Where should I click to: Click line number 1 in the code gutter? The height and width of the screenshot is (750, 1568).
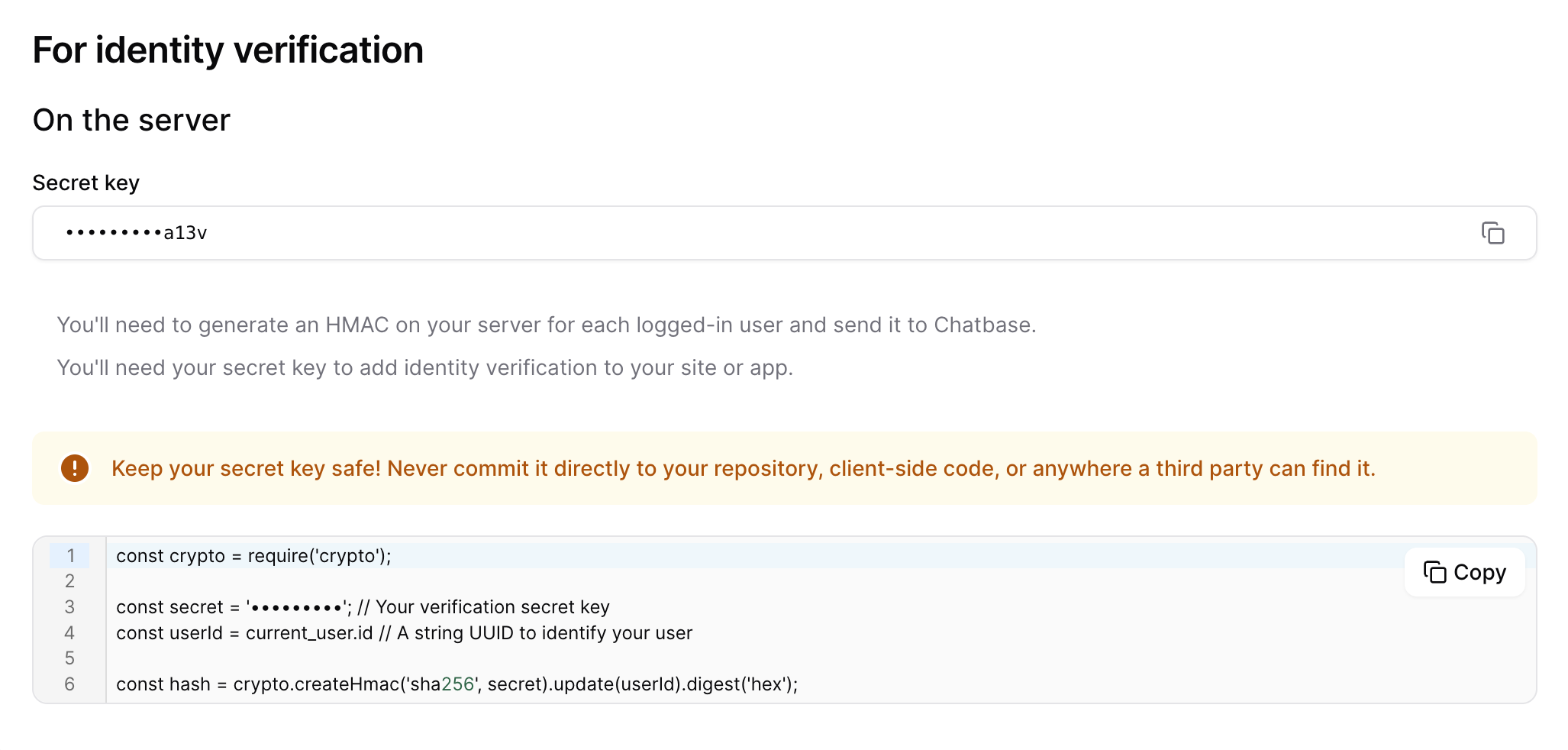70,556
